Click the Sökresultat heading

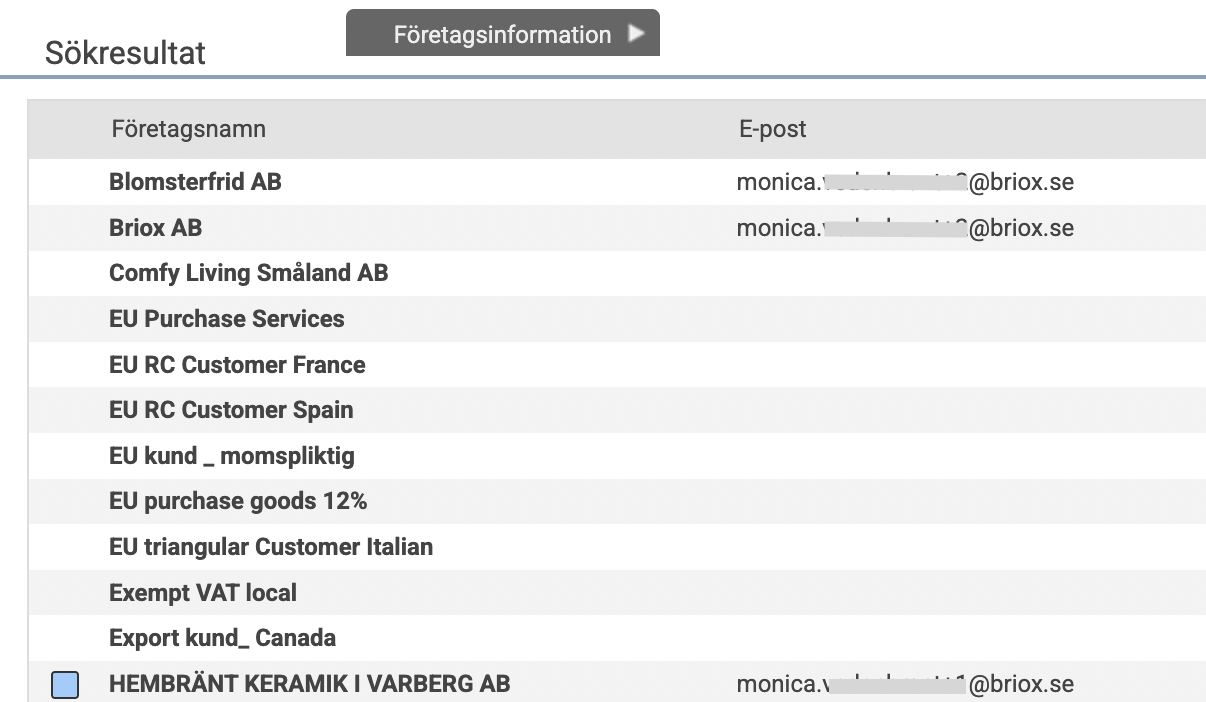tap(125, 53)
